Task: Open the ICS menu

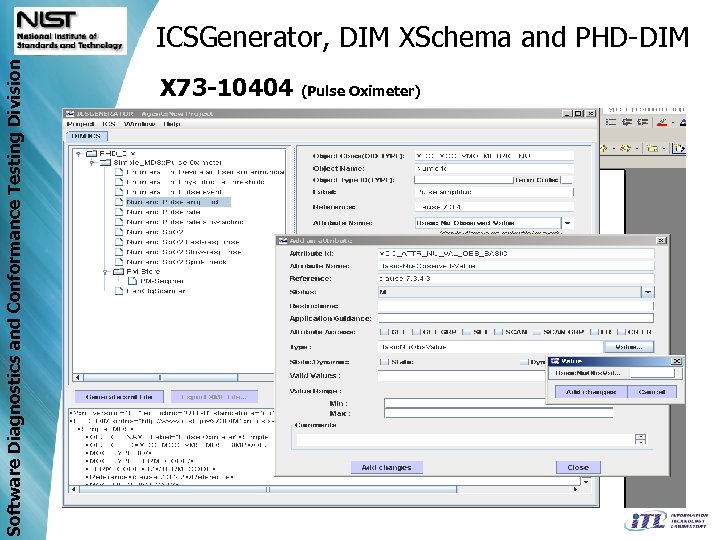Action: coord(109,124)
